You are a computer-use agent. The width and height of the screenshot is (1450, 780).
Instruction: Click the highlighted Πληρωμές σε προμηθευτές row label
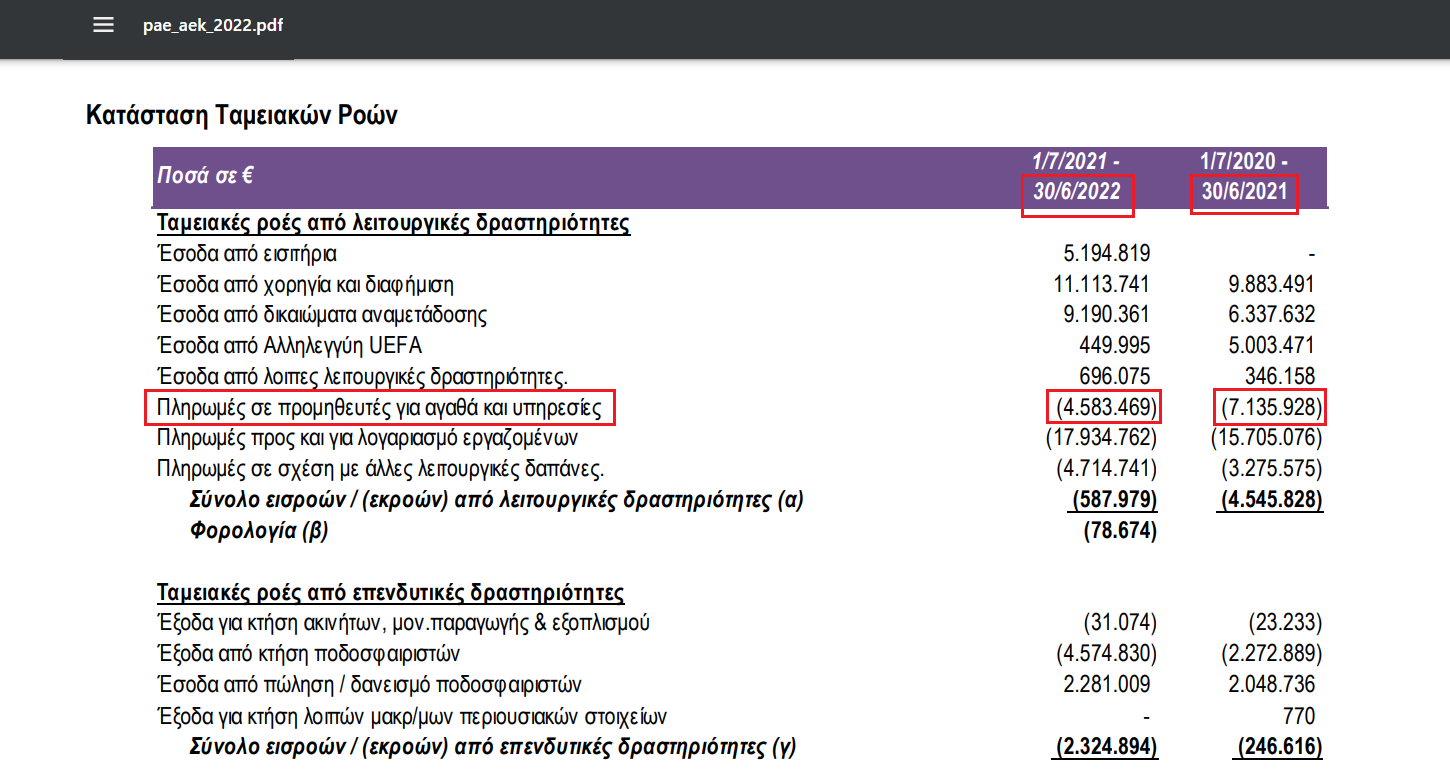(x=379, y=408)
